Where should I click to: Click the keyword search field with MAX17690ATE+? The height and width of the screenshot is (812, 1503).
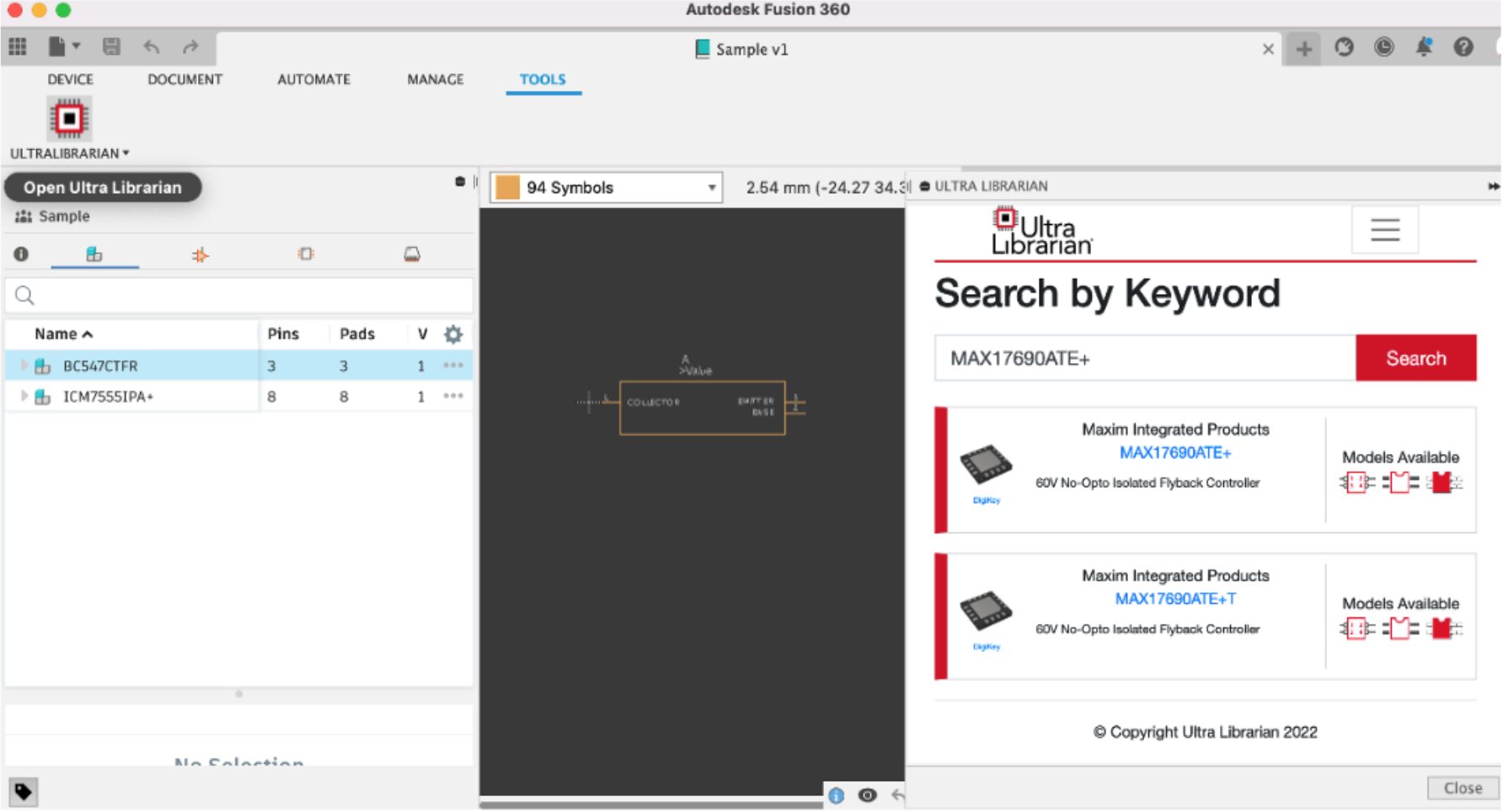click(x=1145, y=358)
